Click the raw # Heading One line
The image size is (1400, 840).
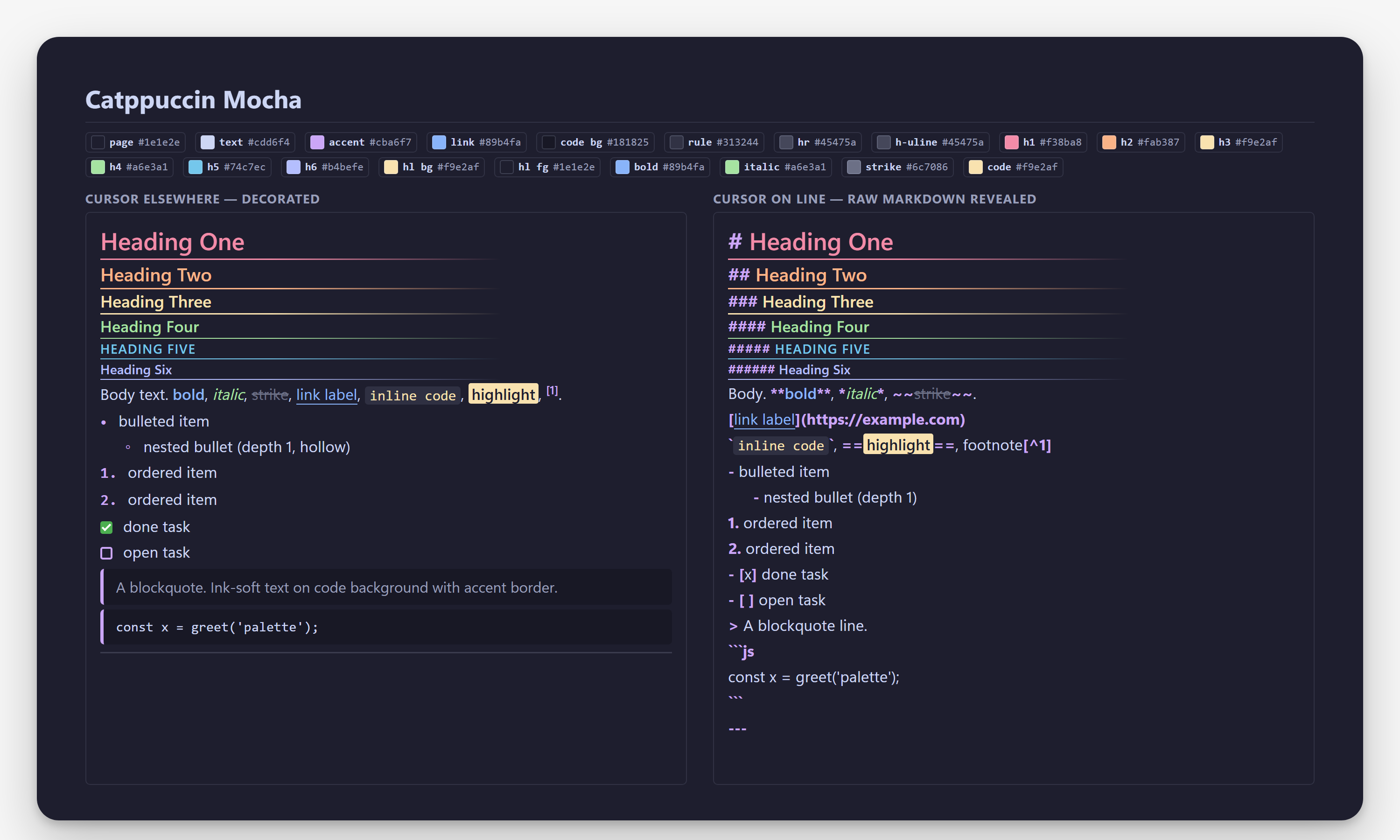810,242
